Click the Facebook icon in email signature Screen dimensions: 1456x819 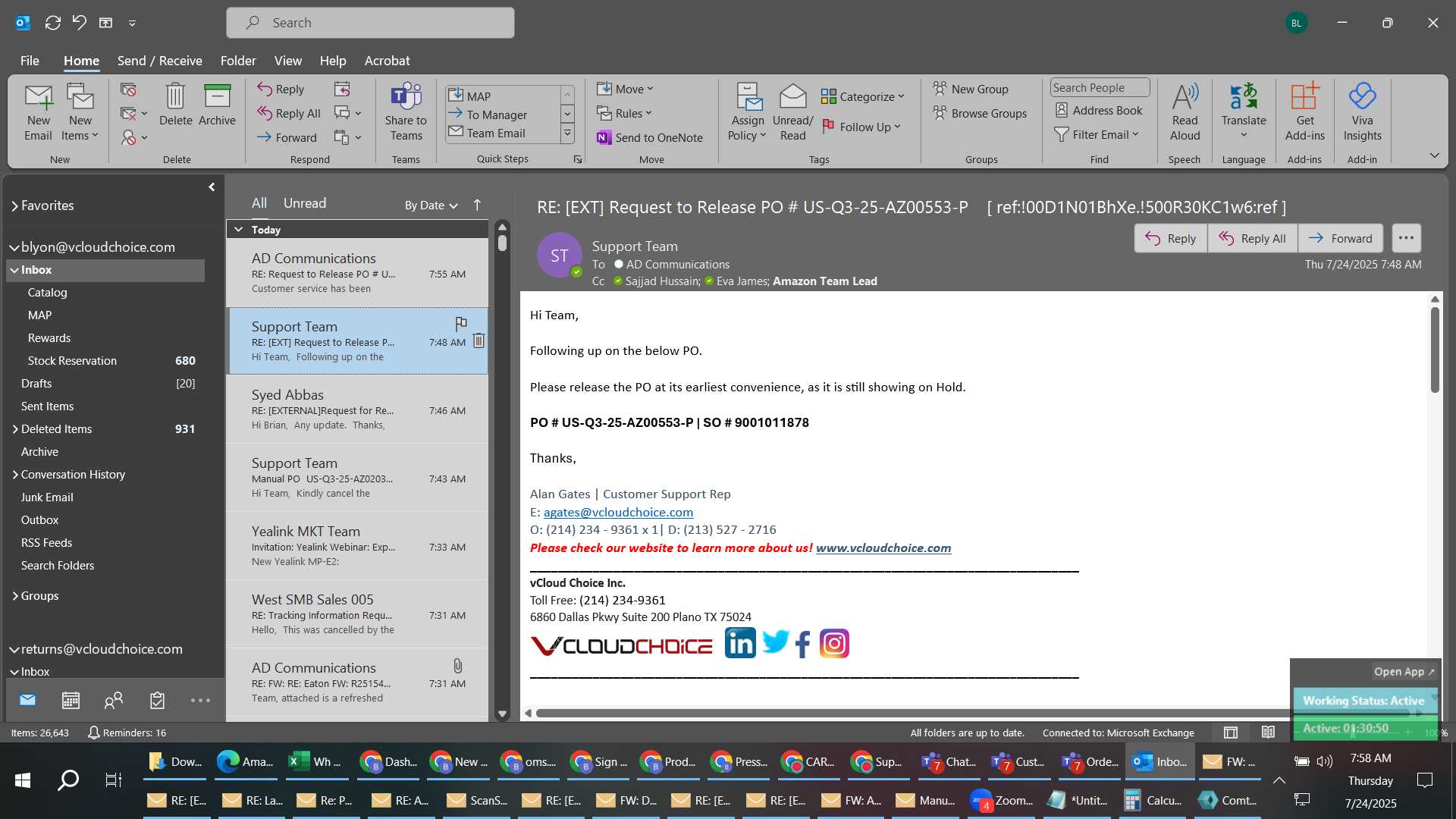pos(803,644)
